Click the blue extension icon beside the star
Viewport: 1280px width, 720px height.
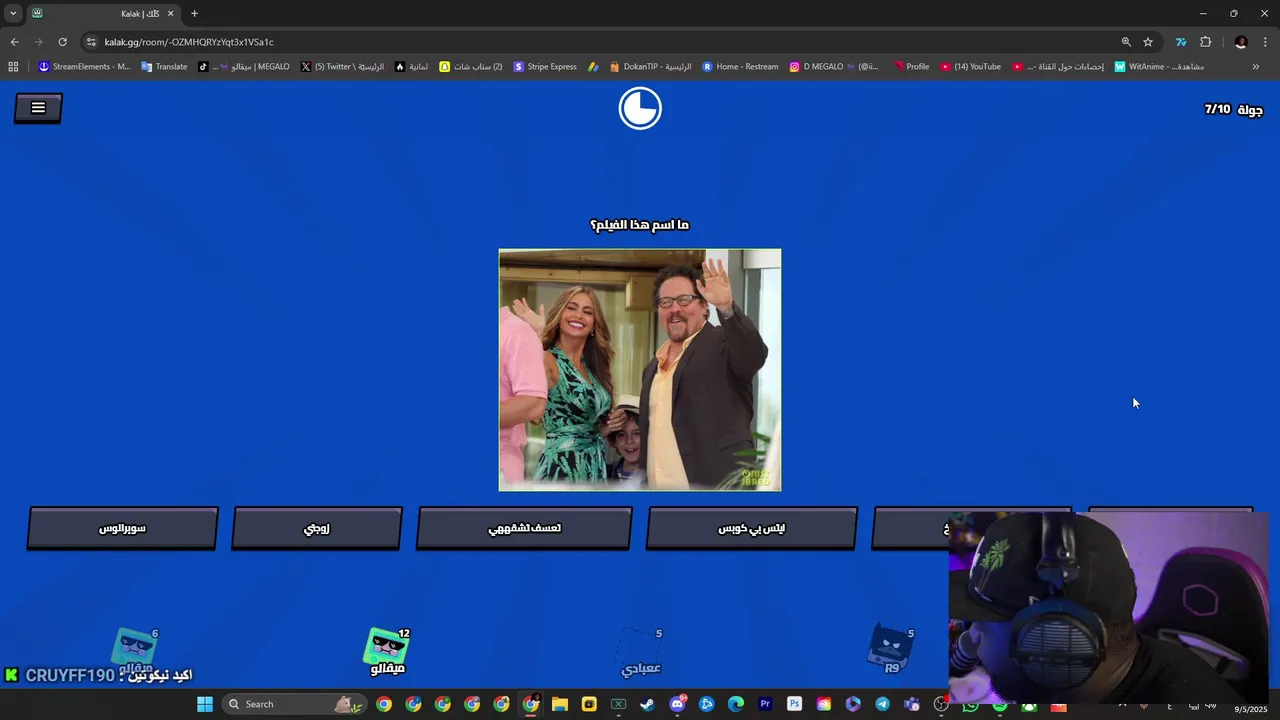coord(1181,42)
